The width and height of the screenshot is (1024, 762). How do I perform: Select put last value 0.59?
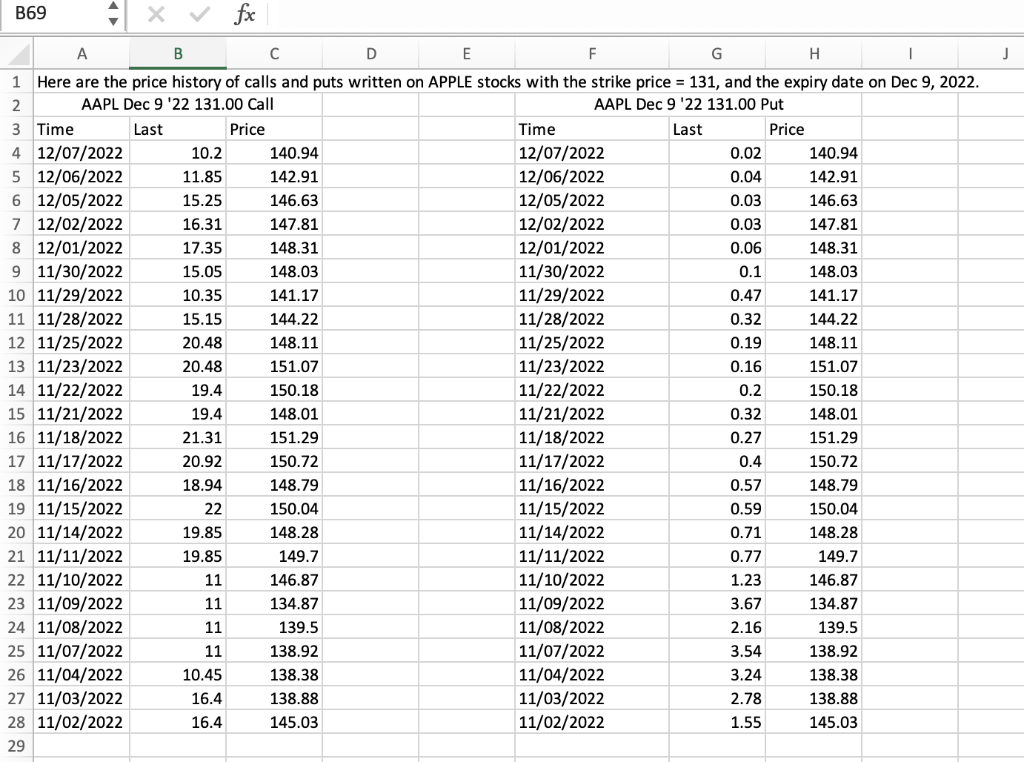tap(717, 509)
